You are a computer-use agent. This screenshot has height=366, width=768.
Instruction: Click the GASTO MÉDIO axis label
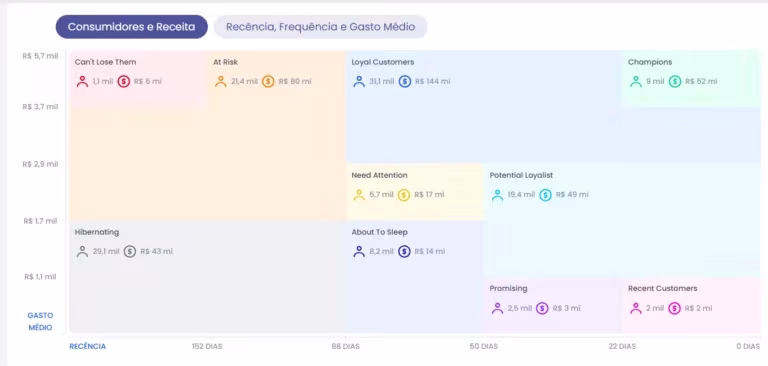[40, 321]
